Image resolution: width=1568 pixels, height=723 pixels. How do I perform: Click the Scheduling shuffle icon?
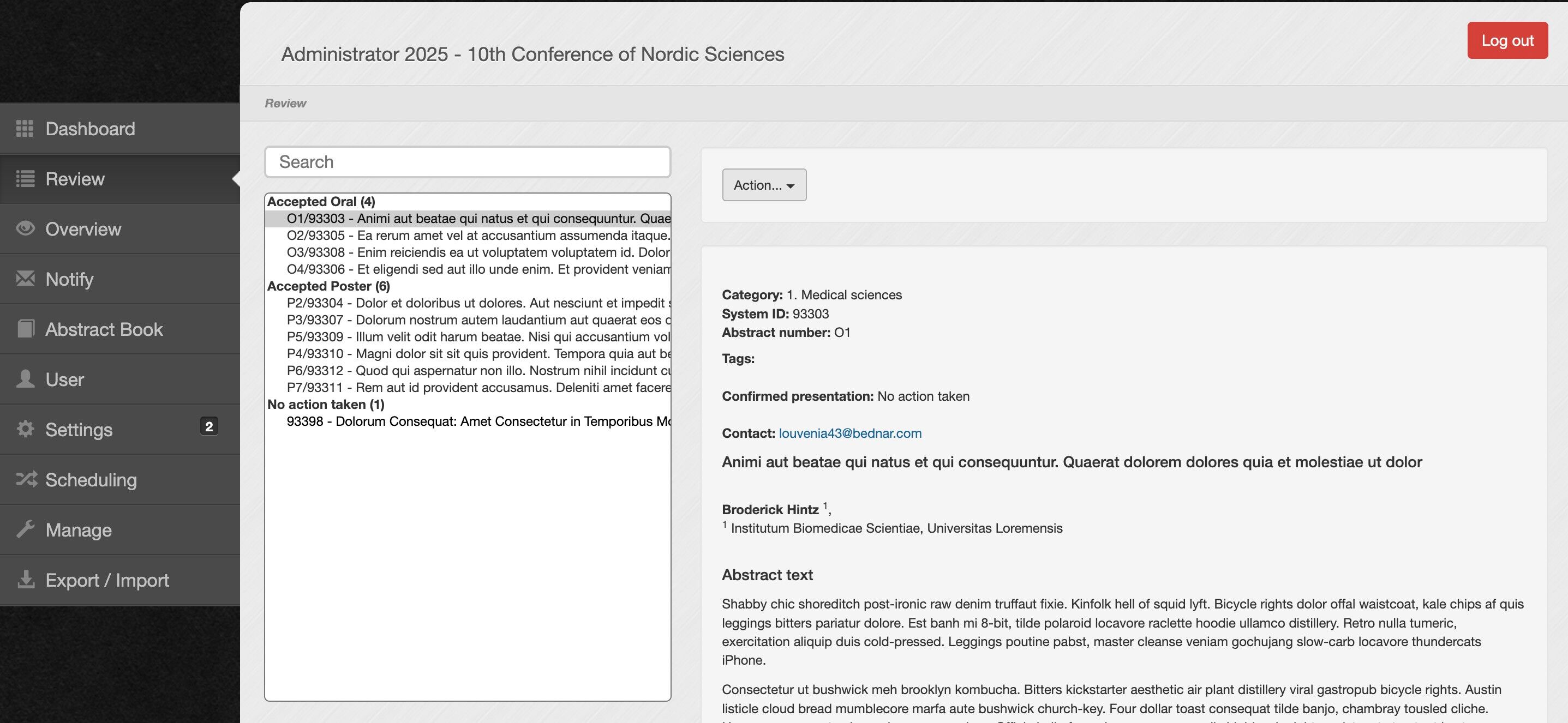coord(26,479)
